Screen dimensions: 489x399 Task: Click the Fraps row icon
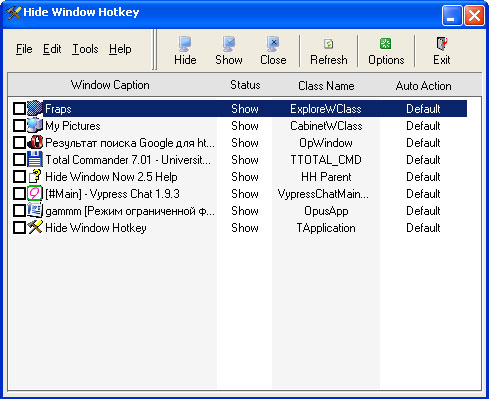click(35, 108)
